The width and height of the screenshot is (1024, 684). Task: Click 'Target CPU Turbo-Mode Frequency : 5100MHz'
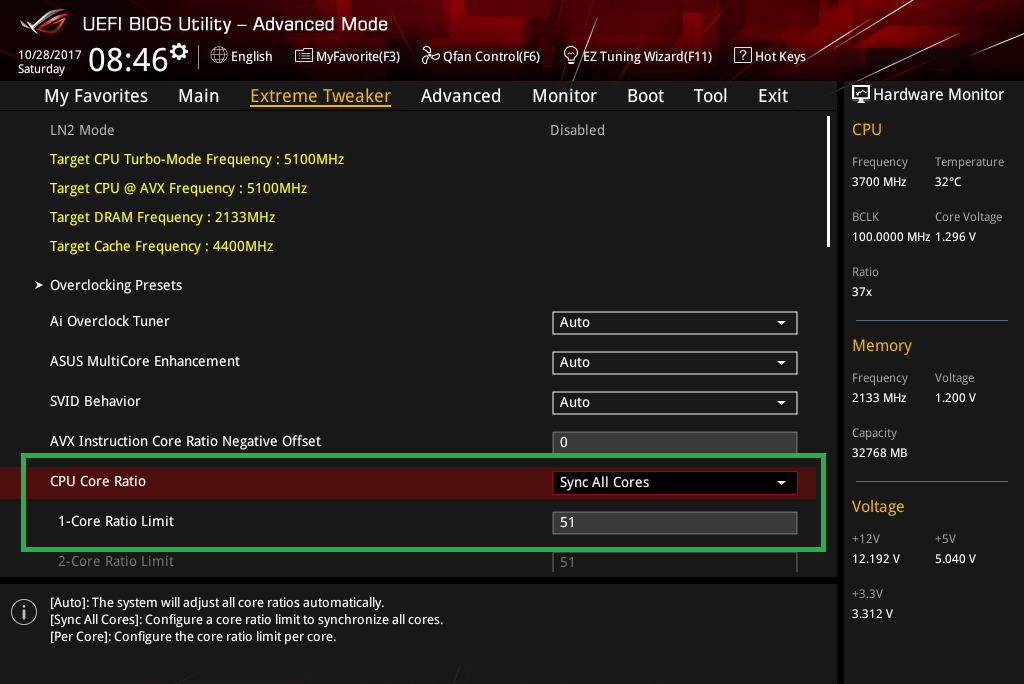pos(197,159)
